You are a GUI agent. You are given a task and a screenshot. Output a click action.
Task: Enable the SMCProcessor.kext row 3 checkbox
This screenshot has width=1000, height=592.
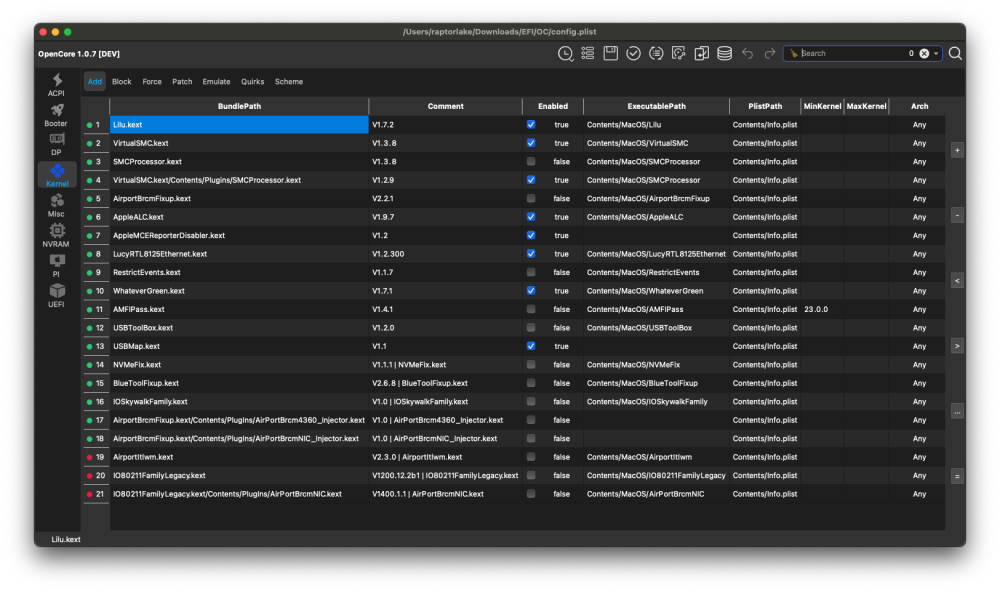(x=531, y=161)
